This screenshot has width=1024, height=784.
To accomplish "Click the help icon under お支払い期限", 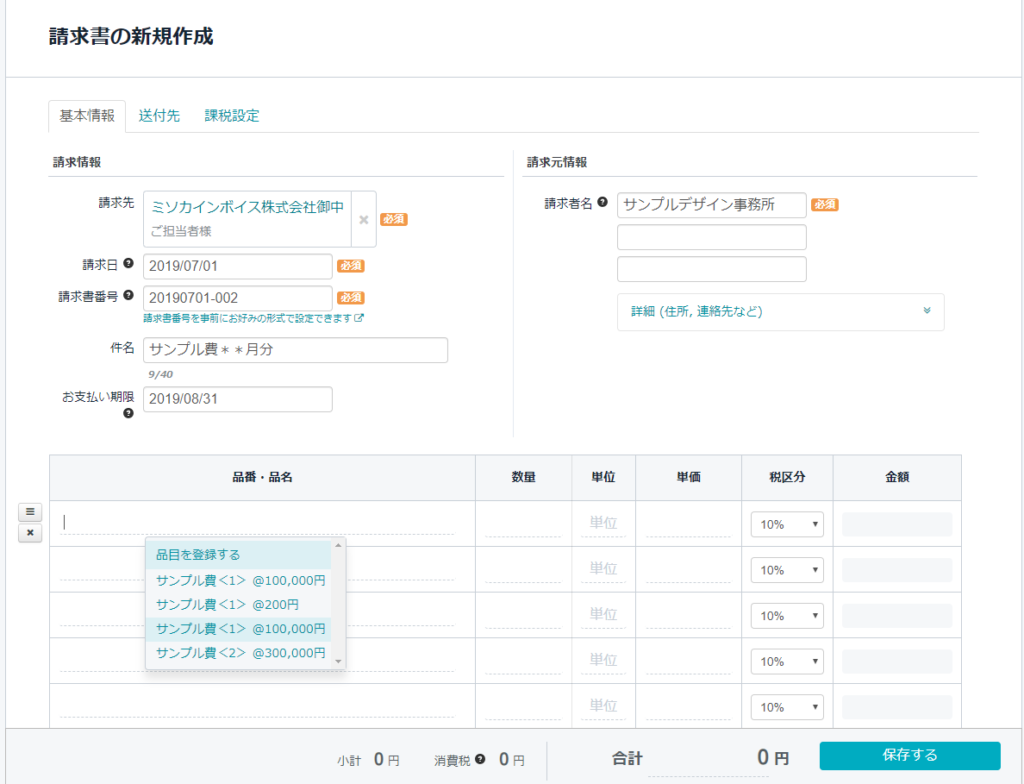I will pos(129,413).
